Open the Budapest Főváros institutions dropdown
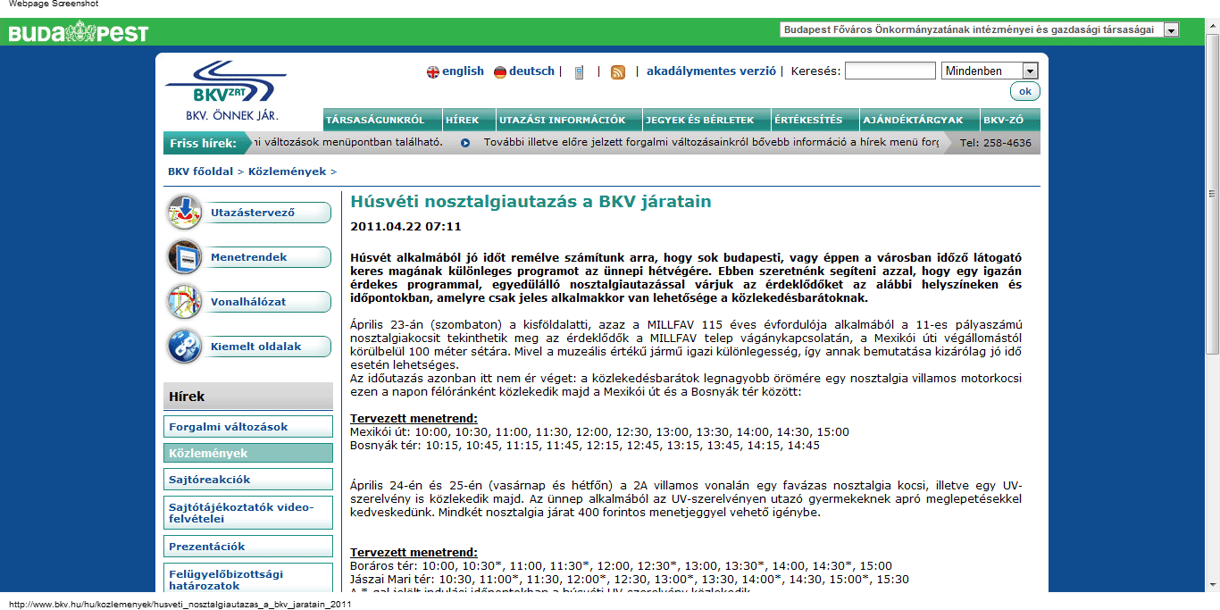The width and height of the screenshot is (1220, 610). point(979,30)
